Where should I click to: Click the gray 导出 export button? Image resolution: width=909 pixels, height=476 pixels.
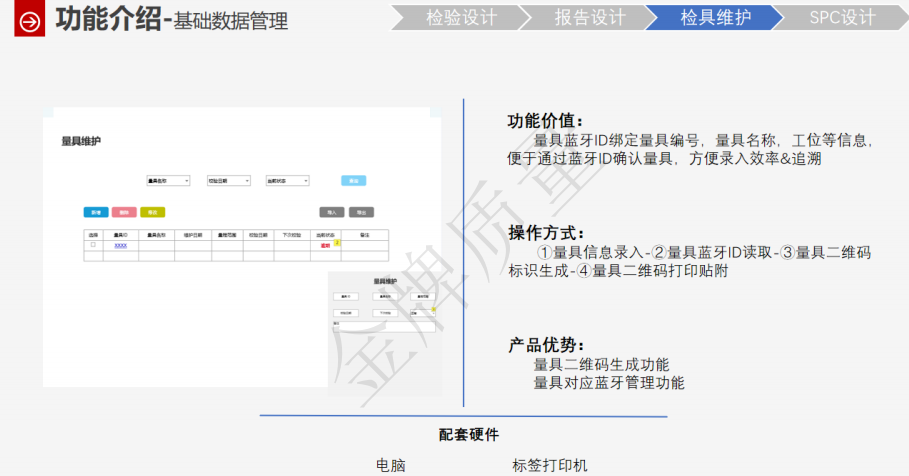point(361,212)
